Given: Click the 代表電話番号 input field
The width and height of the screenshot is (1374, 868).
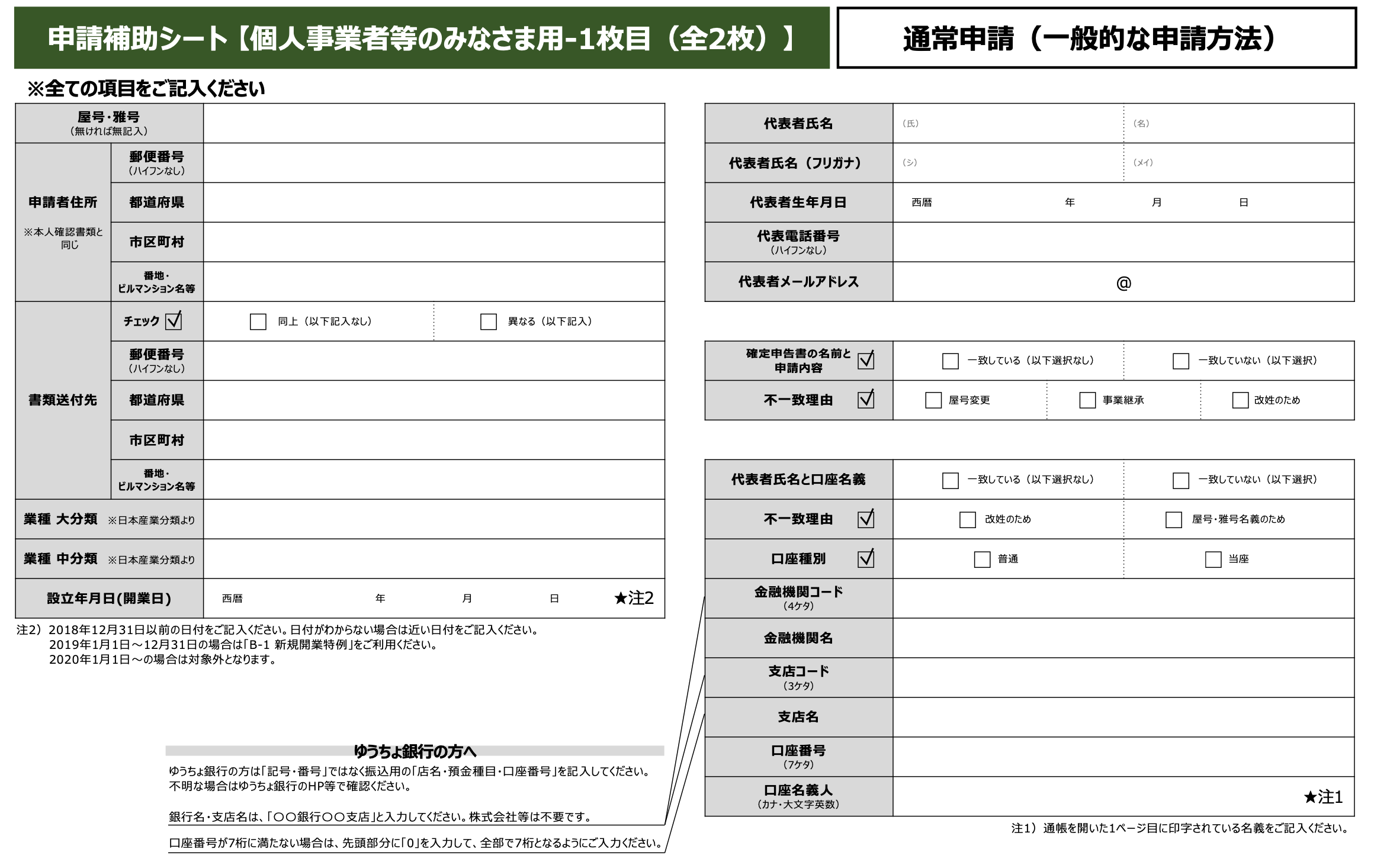Looking at the screenshot, I should point(1123,242).
